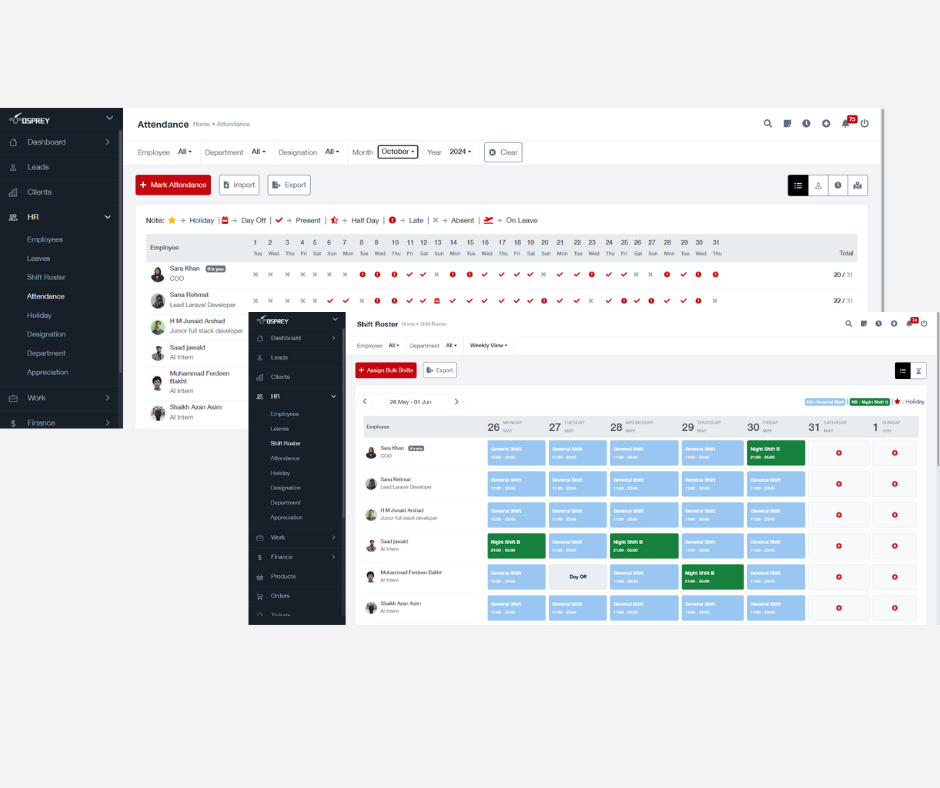Switch Attendance to by-member view

click(818, 185)
